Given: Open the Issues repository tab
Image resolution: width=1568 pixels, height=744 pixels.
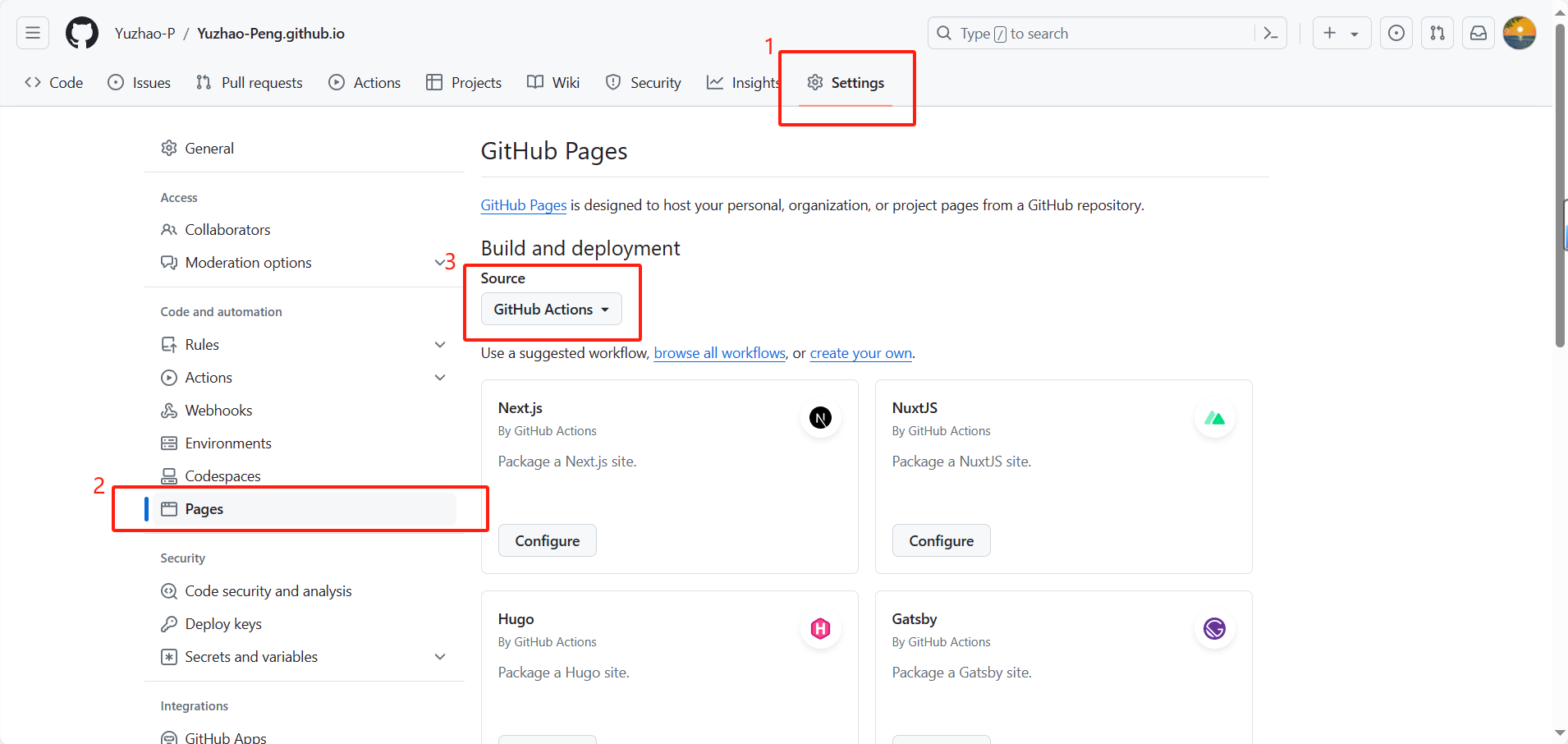Looking at the screenshot, I should coord(140,83).
